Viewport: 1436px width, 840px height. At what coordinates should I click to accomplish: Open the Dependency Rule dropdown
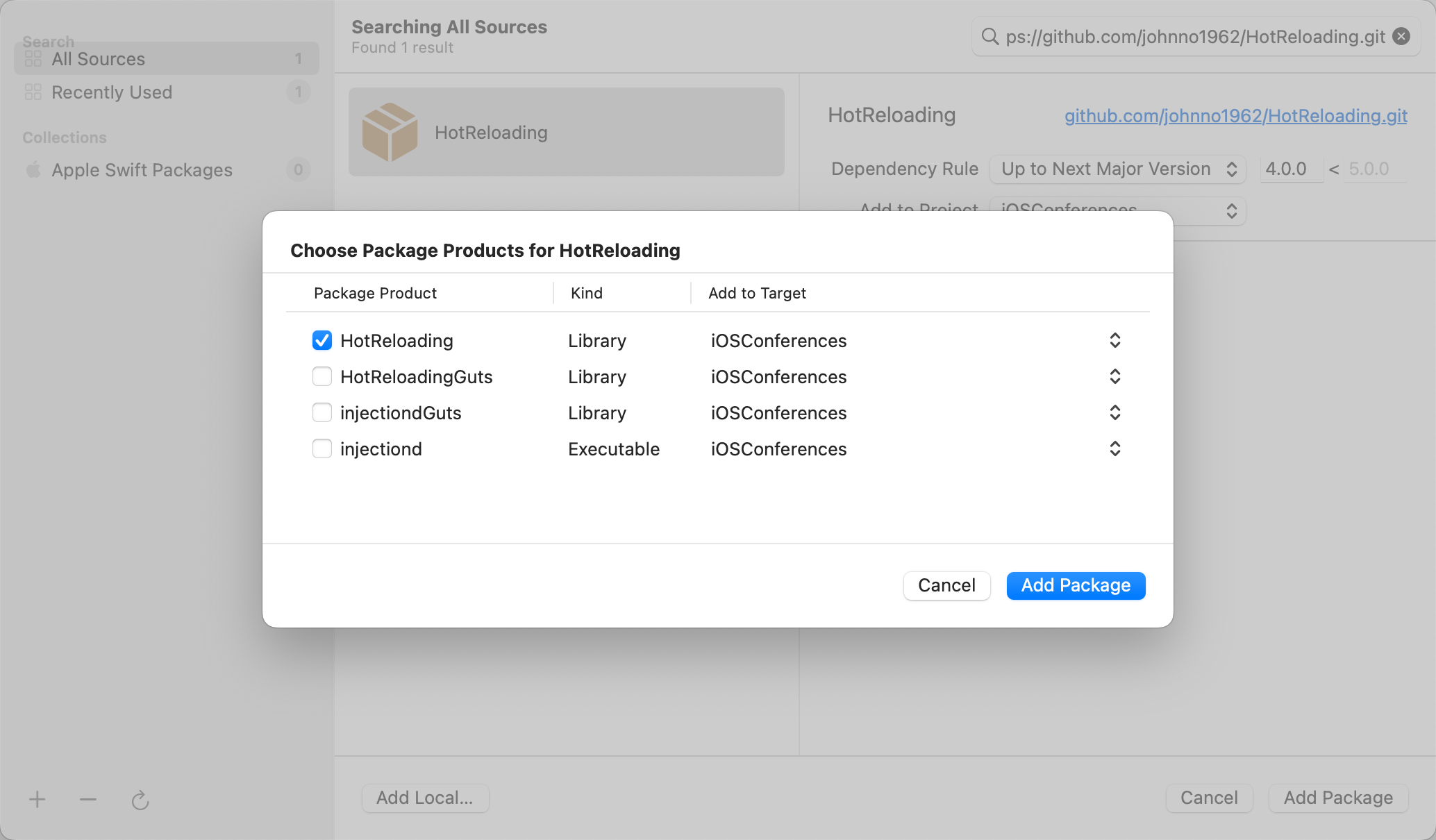(x=1118, y=169)
